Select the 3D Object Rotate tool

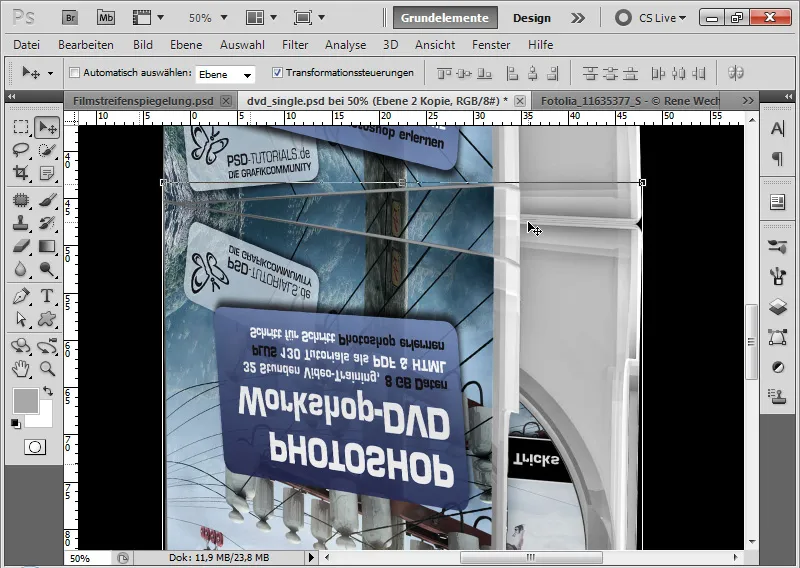click(x=20, y=346)
